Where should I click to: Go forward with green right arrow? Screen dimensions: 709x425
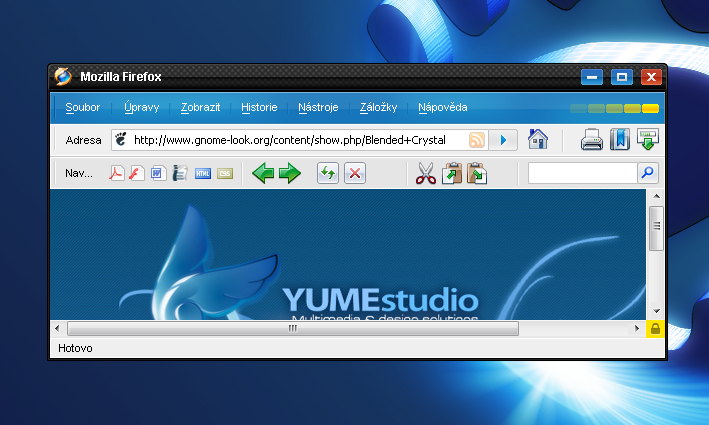coord(290,173)
